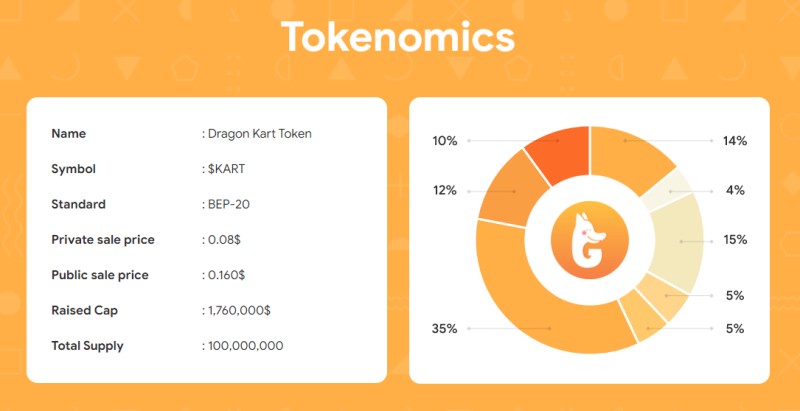Click the $KART symbol value
The height and width of the screenshot is (411, 800).
click(227, 169)
